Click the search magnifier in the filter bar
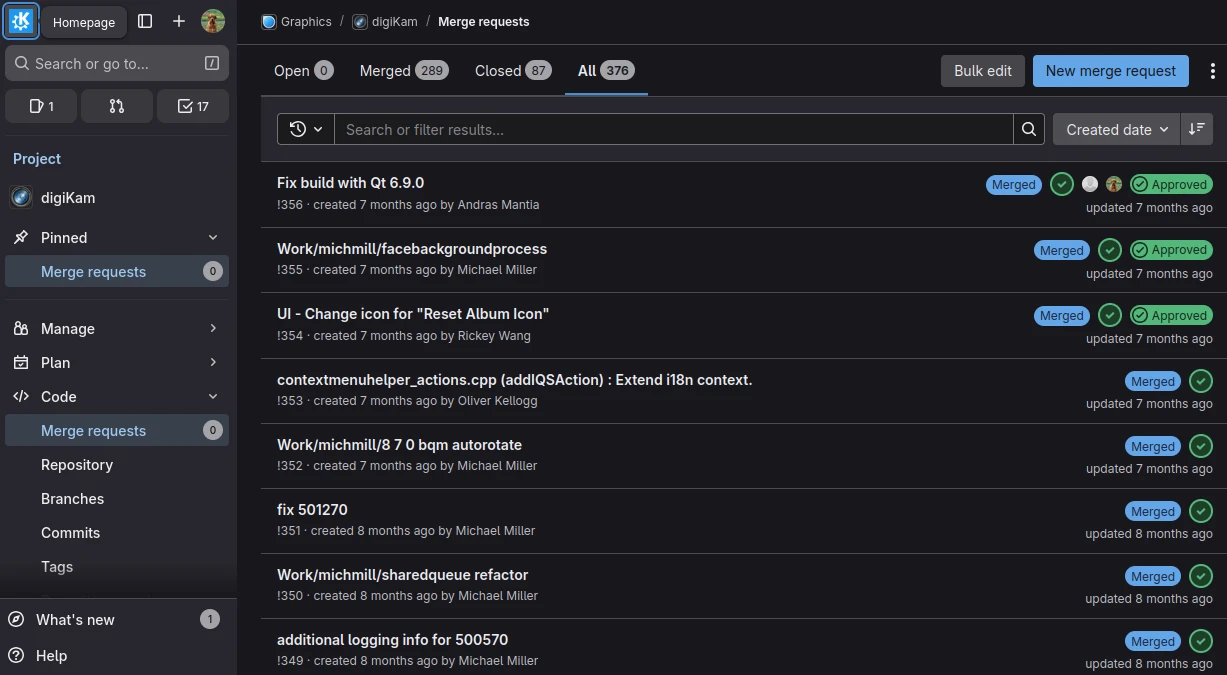Viewport: 1227px width, 675px height. tap(1028, 128)
